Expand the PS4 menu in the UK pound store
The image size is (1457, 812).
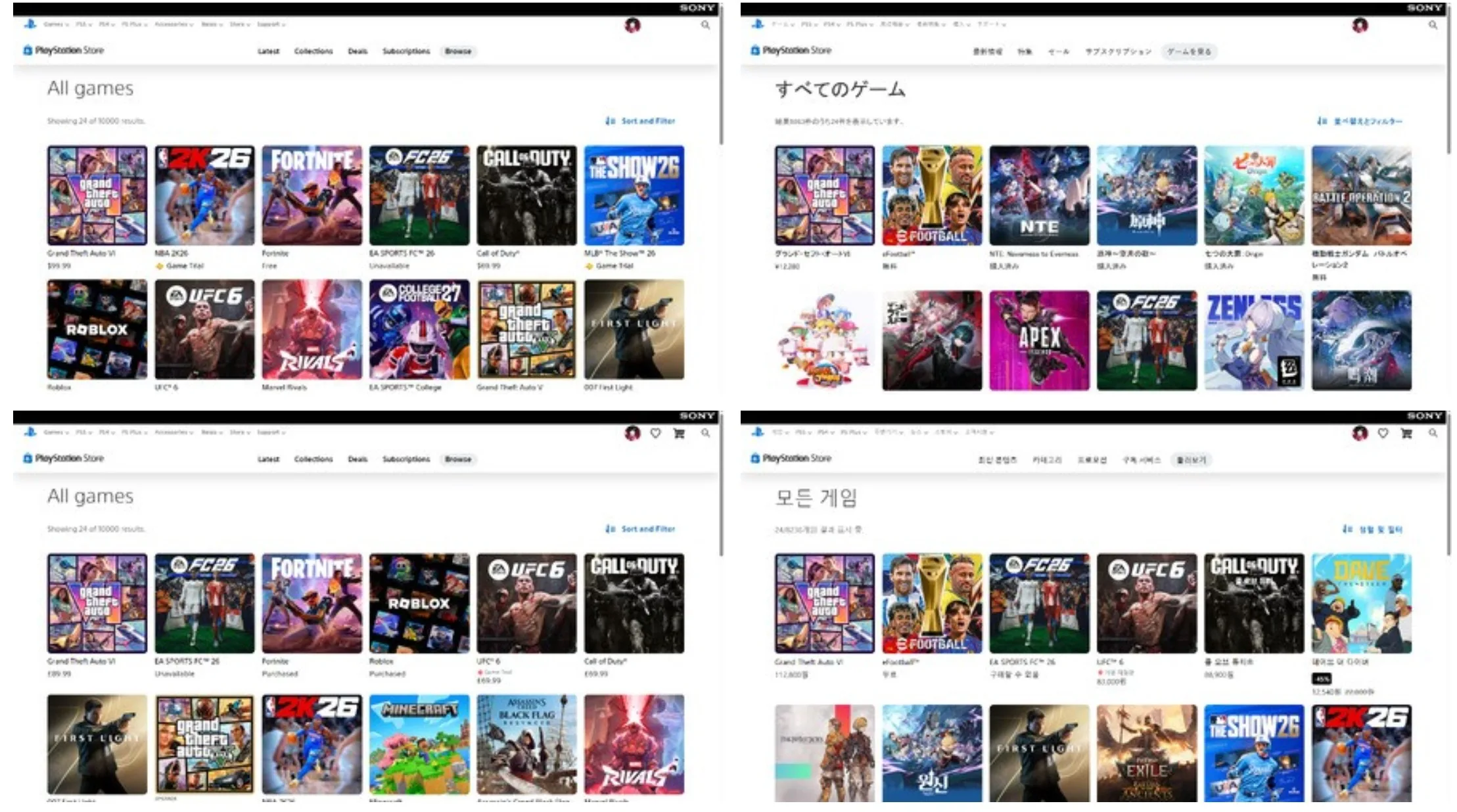pyautogui.click(x=106, y=432)
